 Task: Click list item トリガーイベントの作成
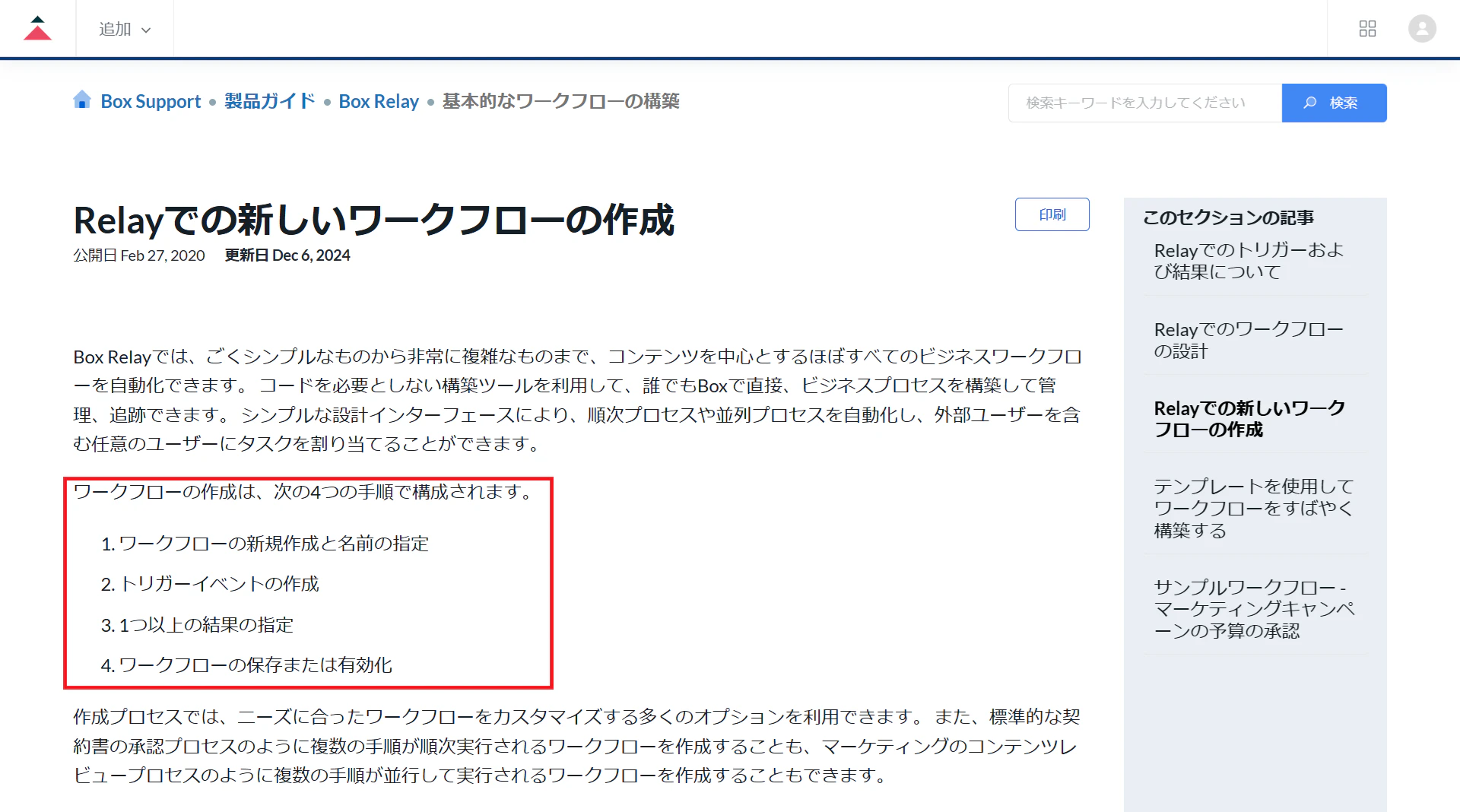(x=219, y=584)
